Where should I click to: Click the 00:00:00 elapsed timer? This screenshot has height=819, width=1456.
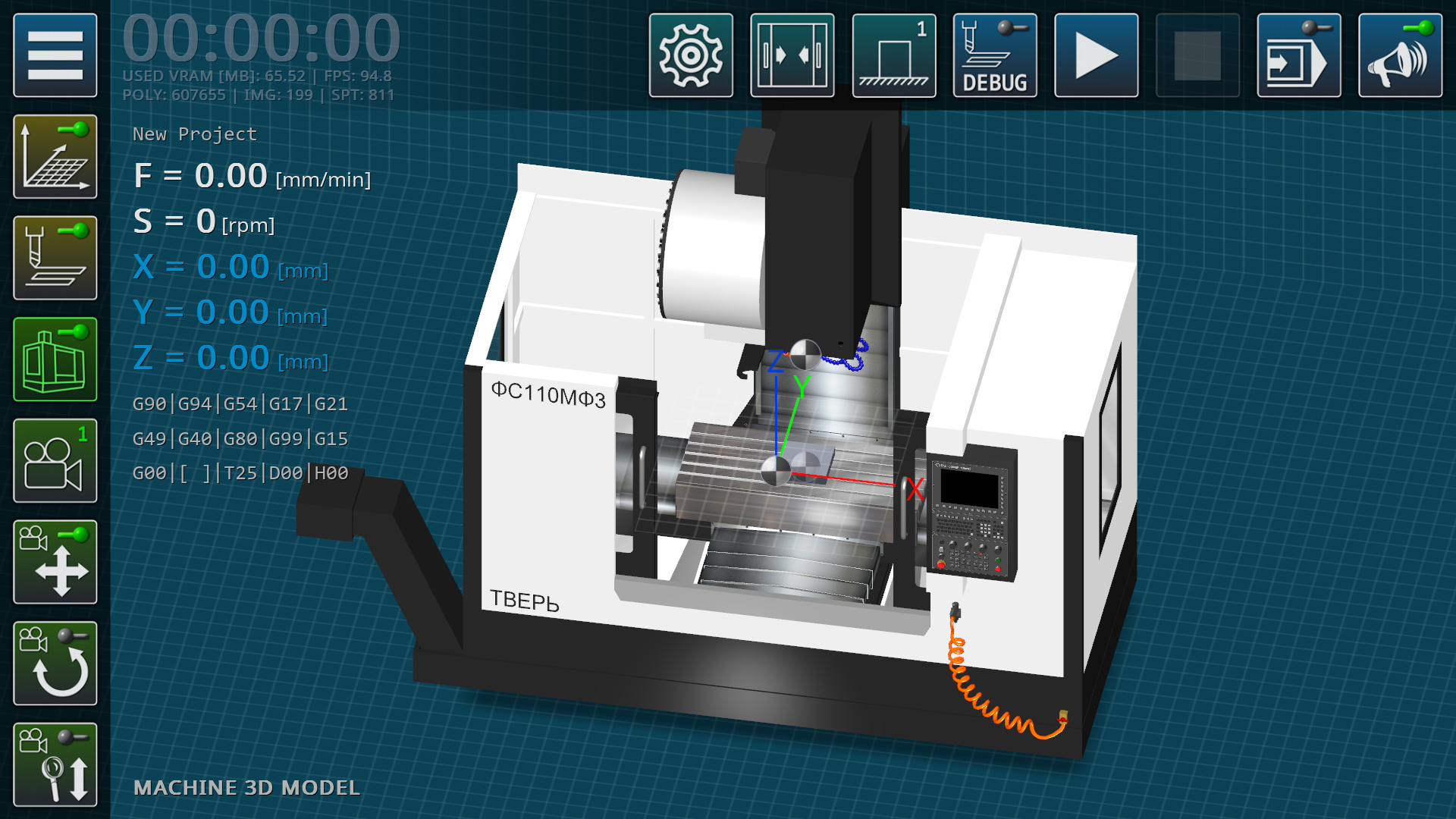262,36
